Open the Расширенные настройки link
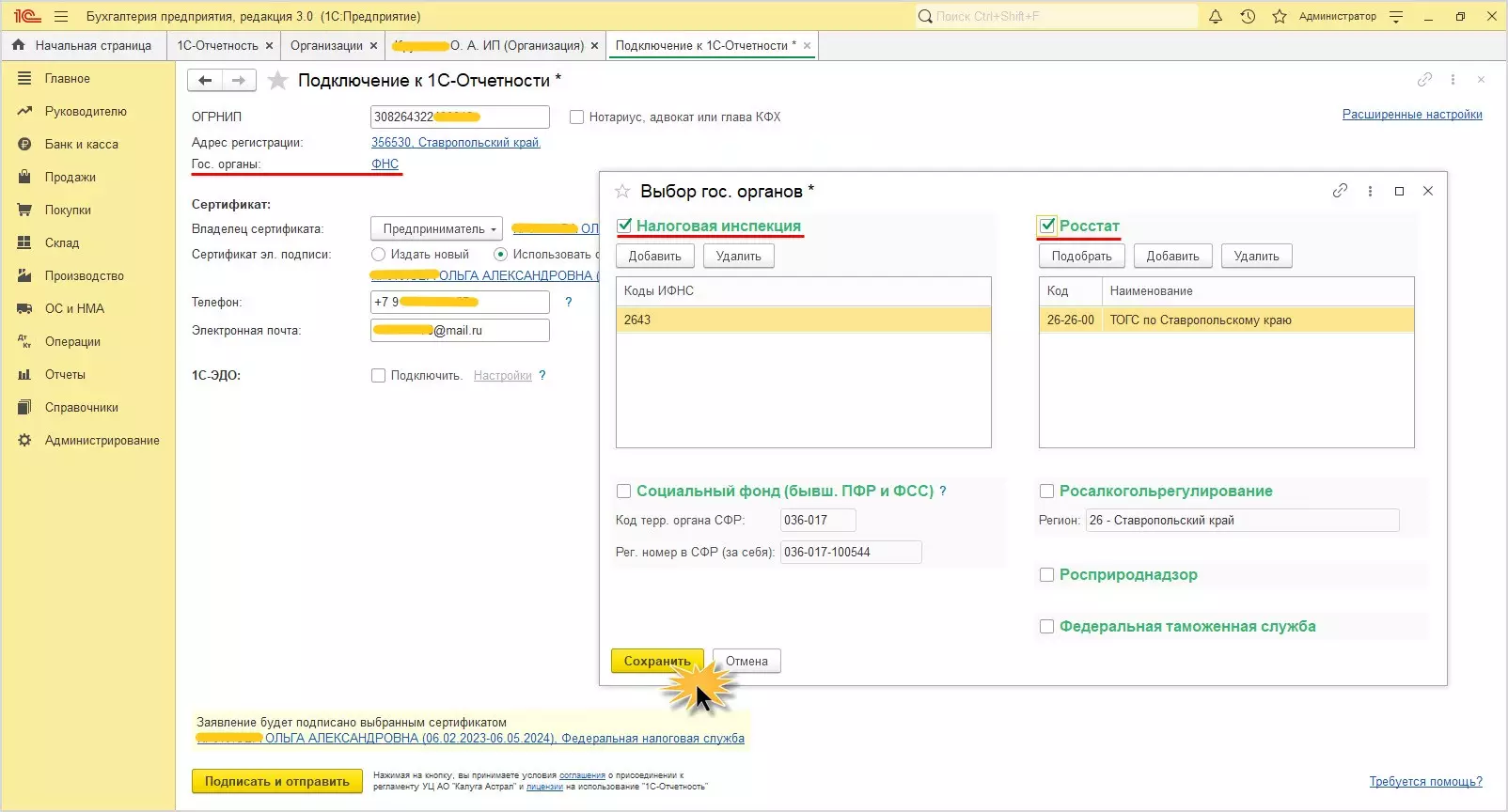The width and height of the screenshot is (1508, 812). point(1412,115)
